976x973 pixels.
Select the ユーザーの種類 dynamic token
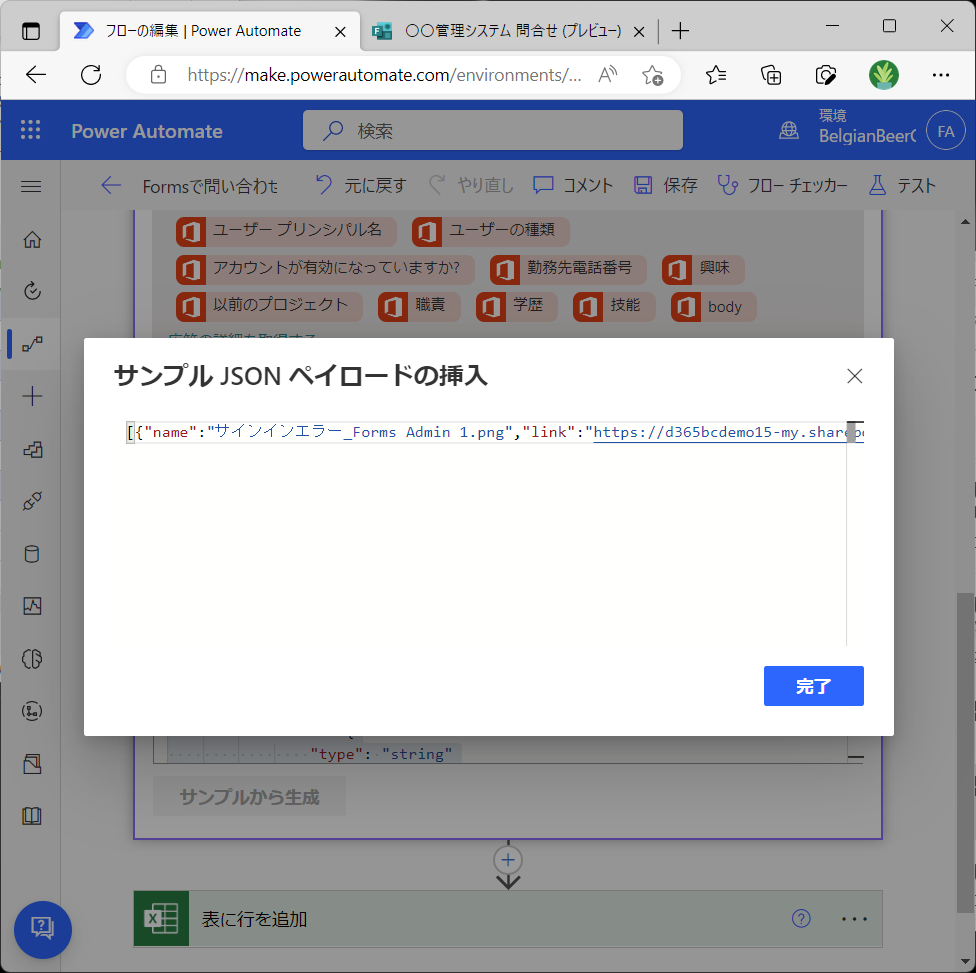pyautogui.click(x=490, y=232)
